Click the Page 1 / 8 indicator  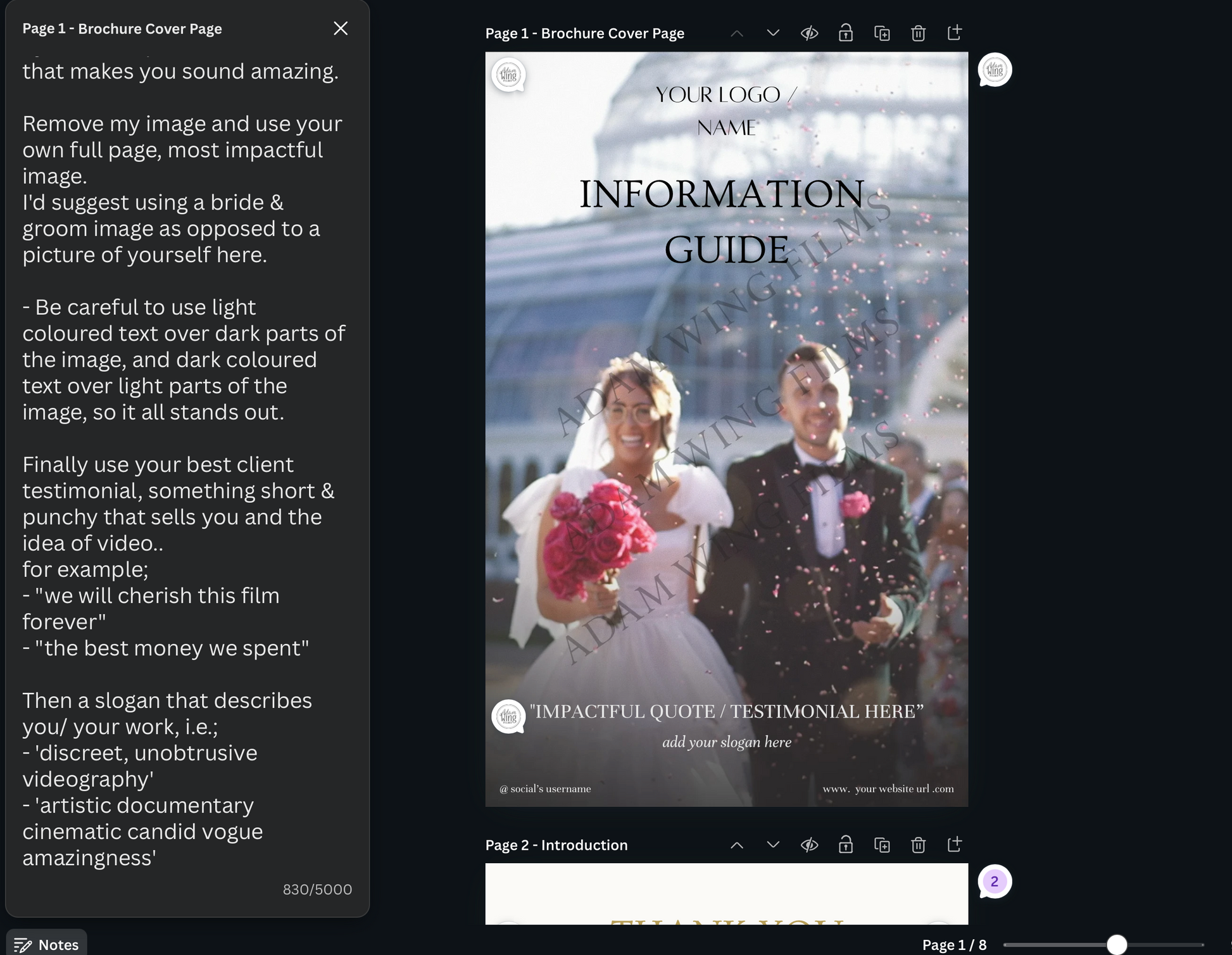pos(954,944)
